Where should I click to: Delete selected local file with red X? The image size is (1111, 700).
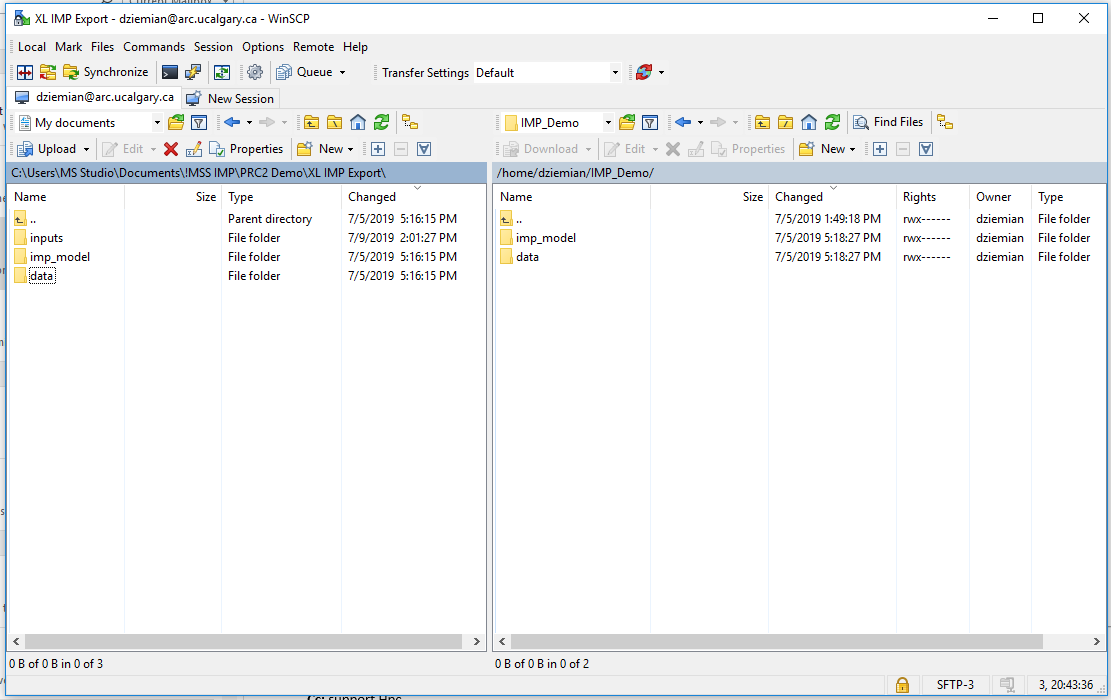pos(171,149)
